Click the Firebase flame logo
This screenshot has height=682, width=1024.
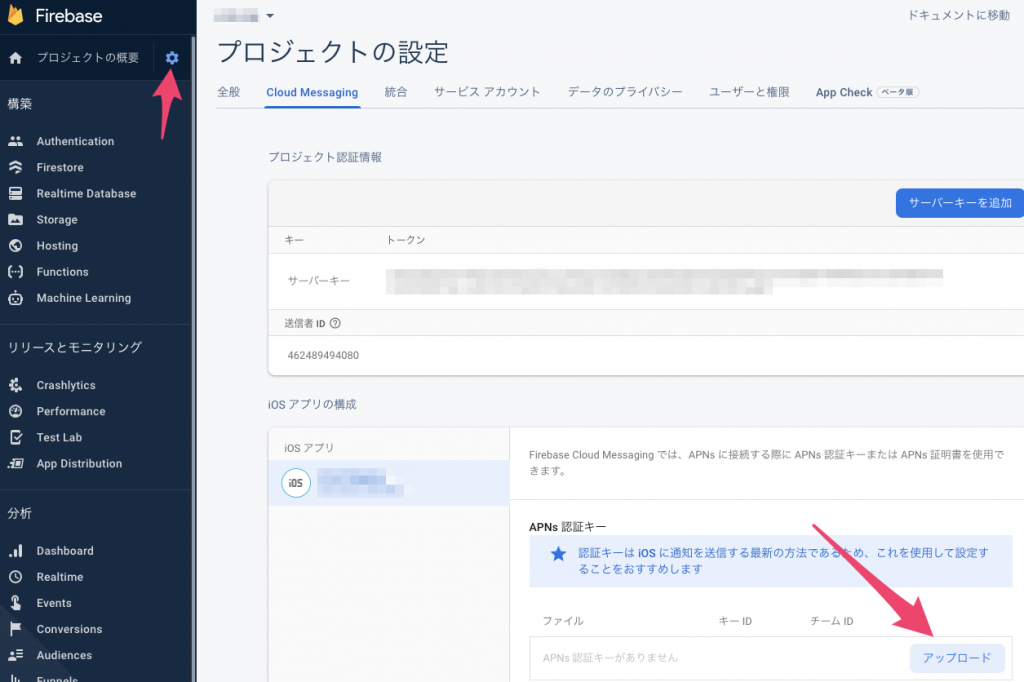16,16
